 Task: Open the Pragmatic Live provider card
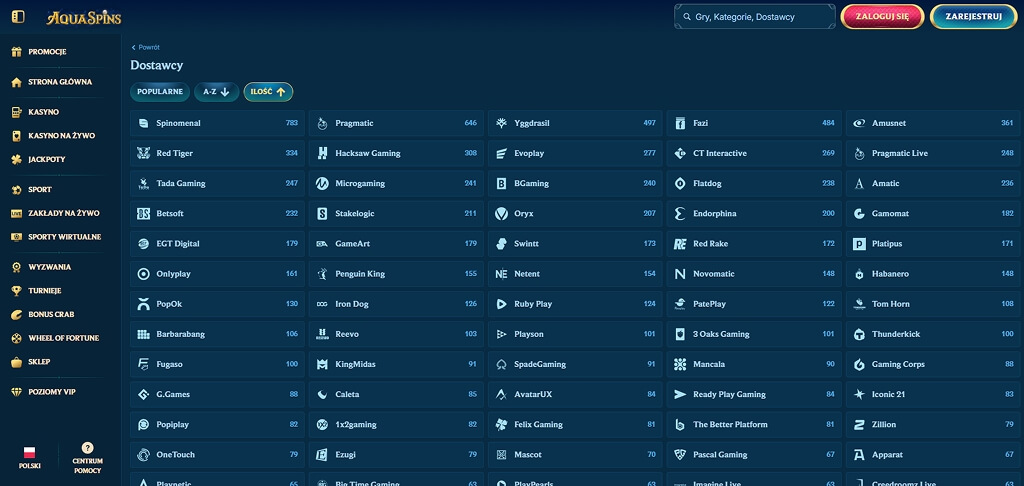point(933,154)
